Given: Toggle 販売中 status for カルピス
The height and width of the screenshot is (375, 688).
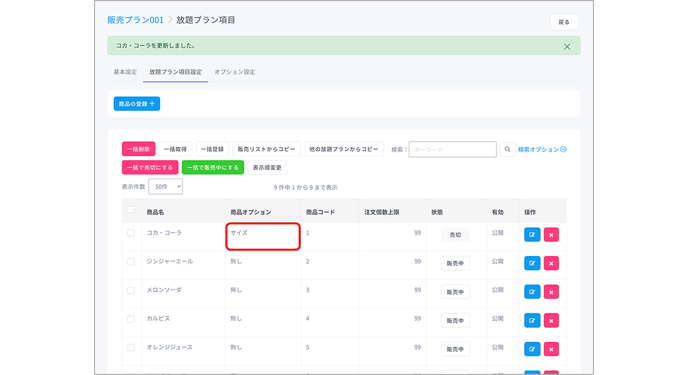Looking at the screenshot, I should click(x=455, y=320).
